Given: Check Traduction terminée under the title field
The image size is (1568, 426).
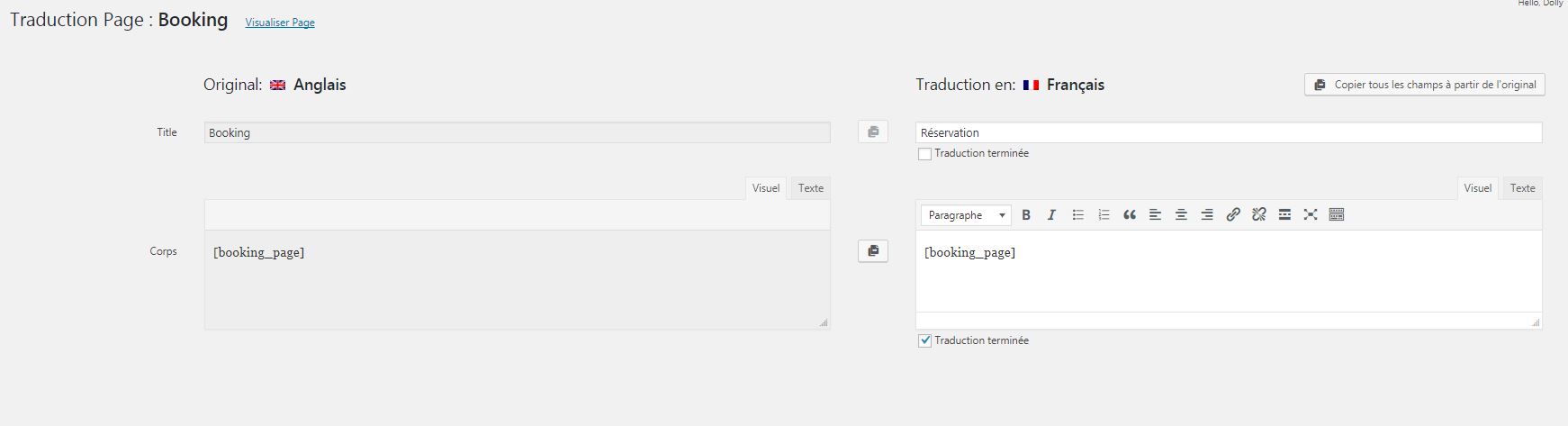Looking at the screenshot, I should (924, 154).
